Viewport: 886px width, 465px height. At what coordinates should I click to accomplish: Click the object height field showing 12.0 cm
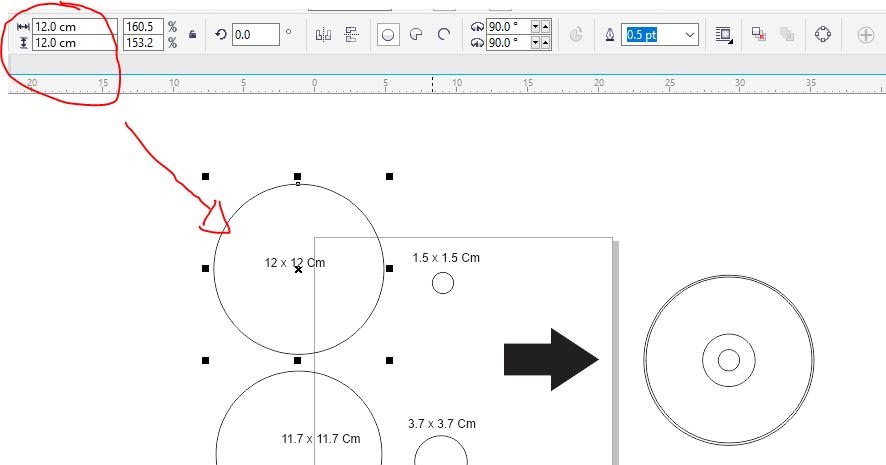75,42
